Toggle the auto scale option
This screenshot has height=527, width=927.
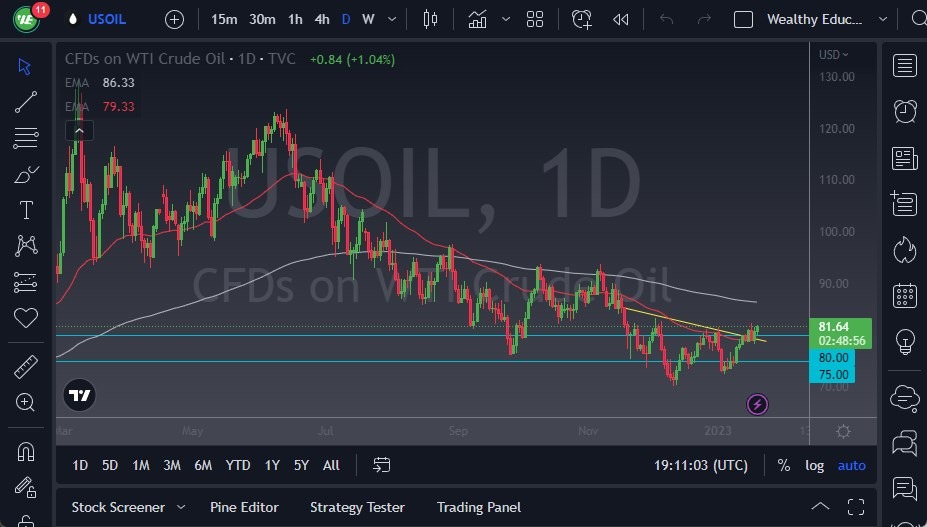(851, 465)
